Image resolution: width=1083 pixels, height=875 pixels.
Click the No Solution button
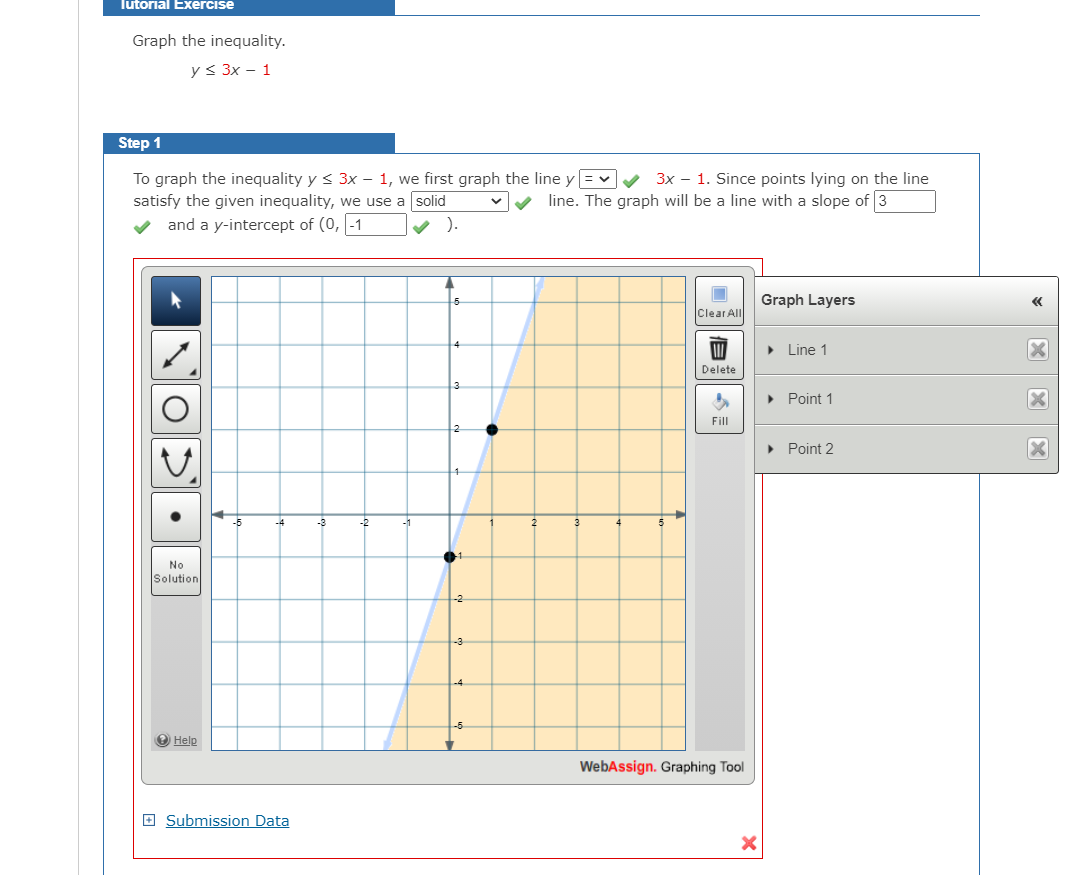[x=175, y=571]
